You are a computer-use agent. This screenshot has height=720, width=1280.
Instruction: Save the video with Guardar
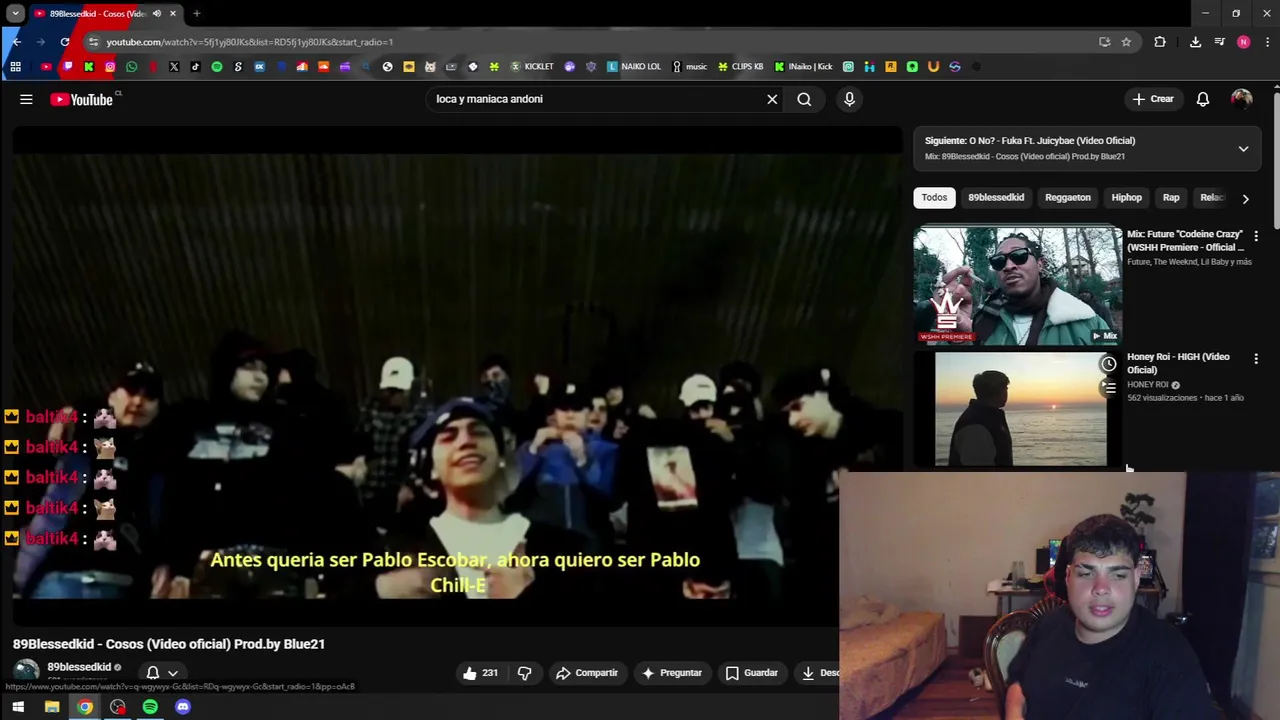coord(751,673)
